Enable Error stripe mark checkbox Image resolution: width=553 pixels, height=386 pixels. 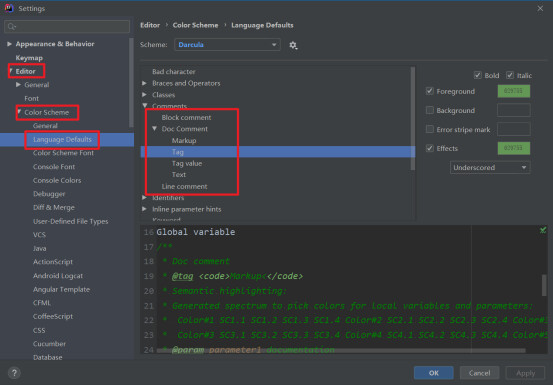click(430, 129)
